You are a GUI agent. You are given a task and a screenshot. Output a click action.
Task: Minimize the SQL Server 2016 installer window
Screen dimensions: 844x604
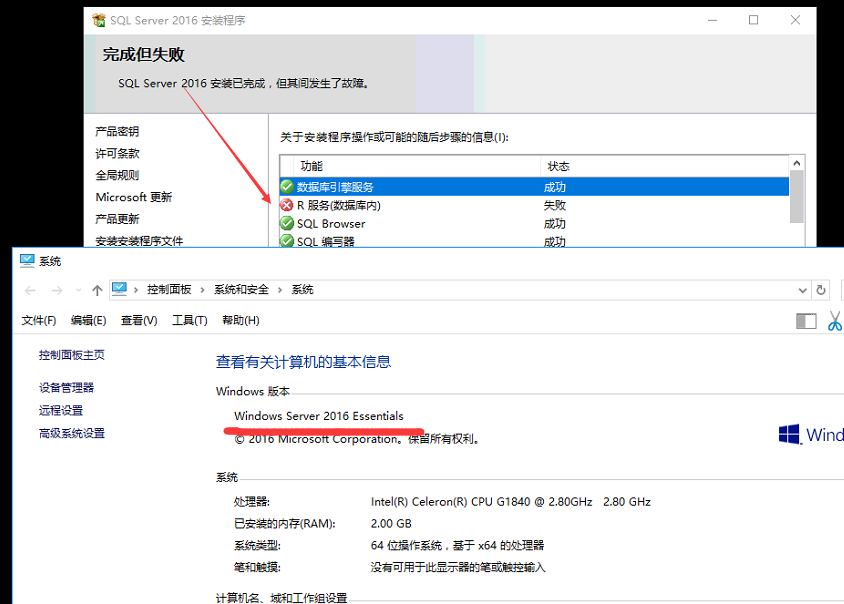712,20
